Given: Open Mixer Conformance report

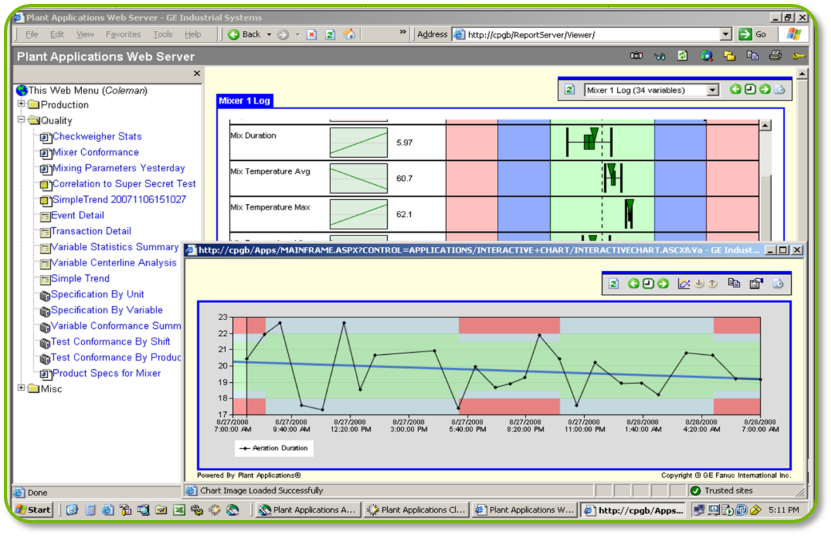Looking at the screenshot, I should tap(95, 152).
